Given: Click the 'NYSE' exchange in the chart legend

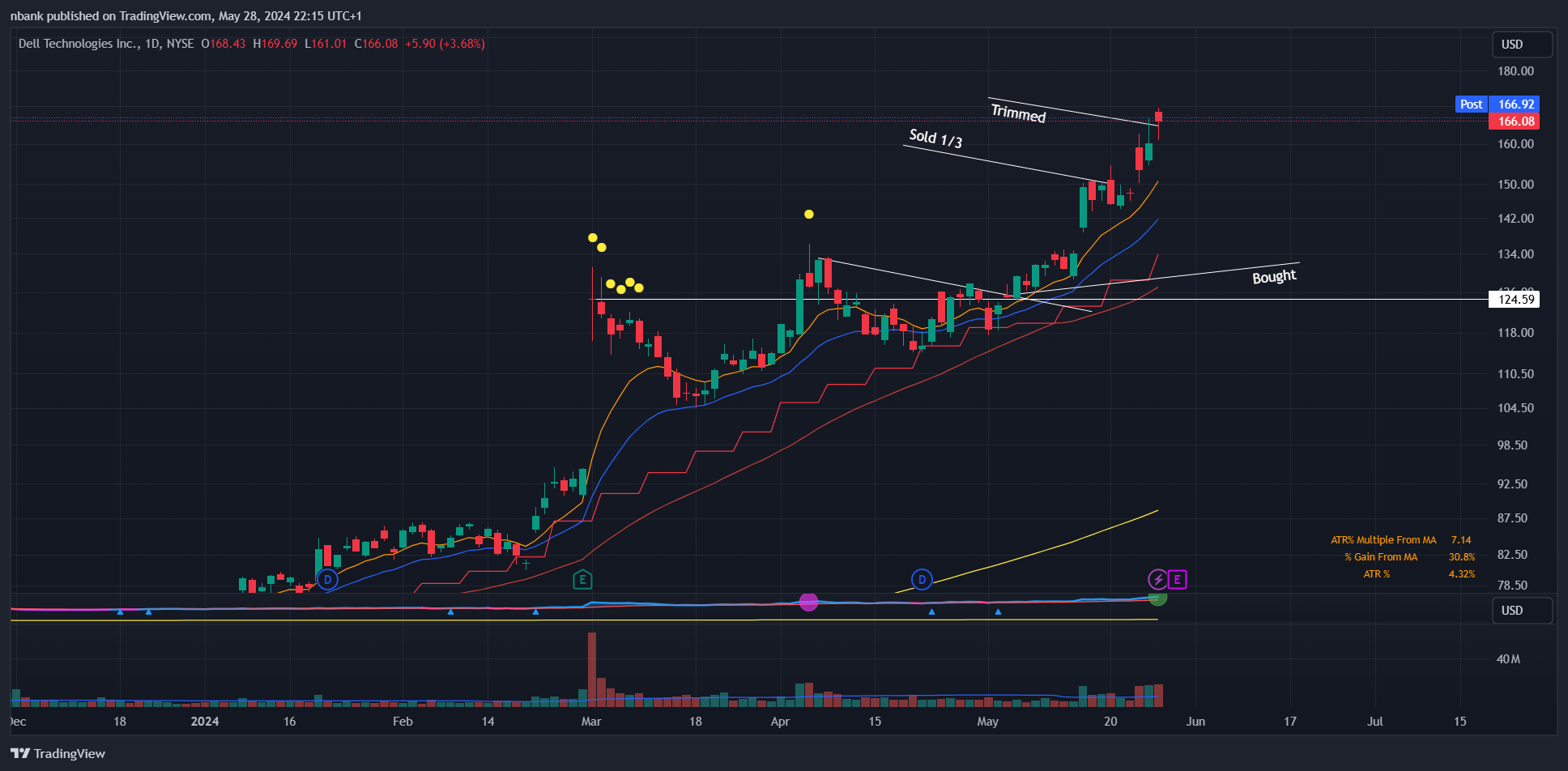Looking at the screenshot, I should click(180, 44).
